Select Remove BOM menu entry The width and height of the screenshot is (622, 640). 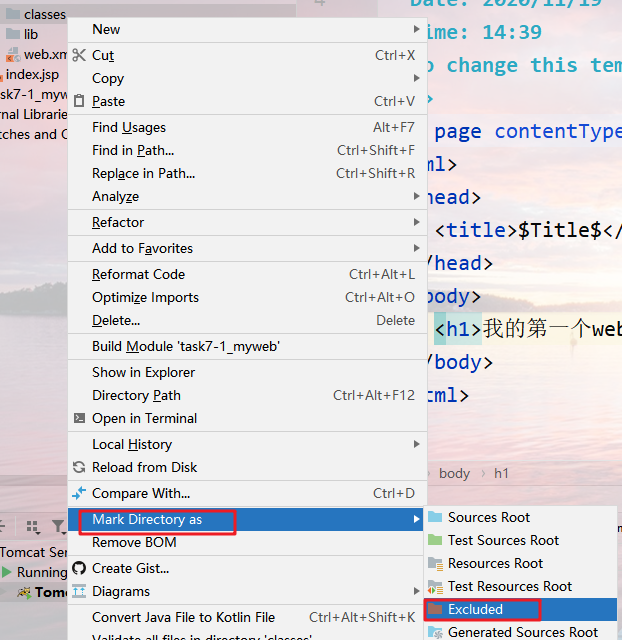click(x=247, y=542)
